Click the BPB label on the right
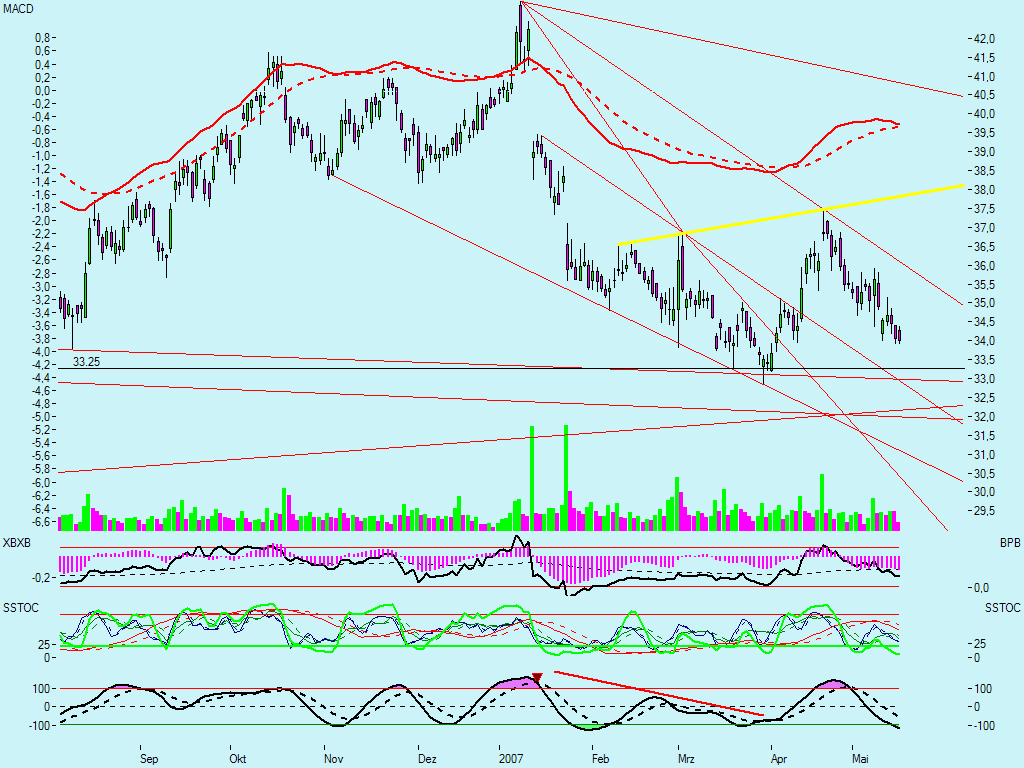Image resolution: width=1024 pixels, height=768 pixels. click(x=1010, y=543)
